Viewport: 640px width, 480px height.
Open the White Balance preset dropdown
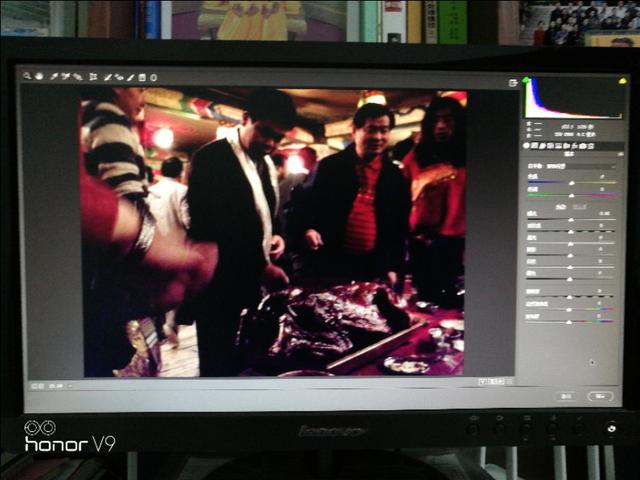(581, 167)
